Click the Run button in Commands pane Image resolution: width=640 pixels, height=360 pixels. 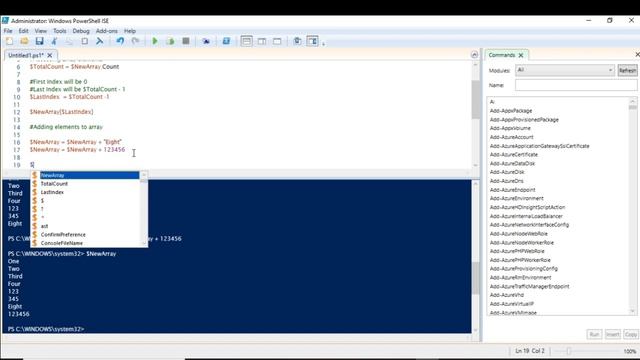click(594, 334)
